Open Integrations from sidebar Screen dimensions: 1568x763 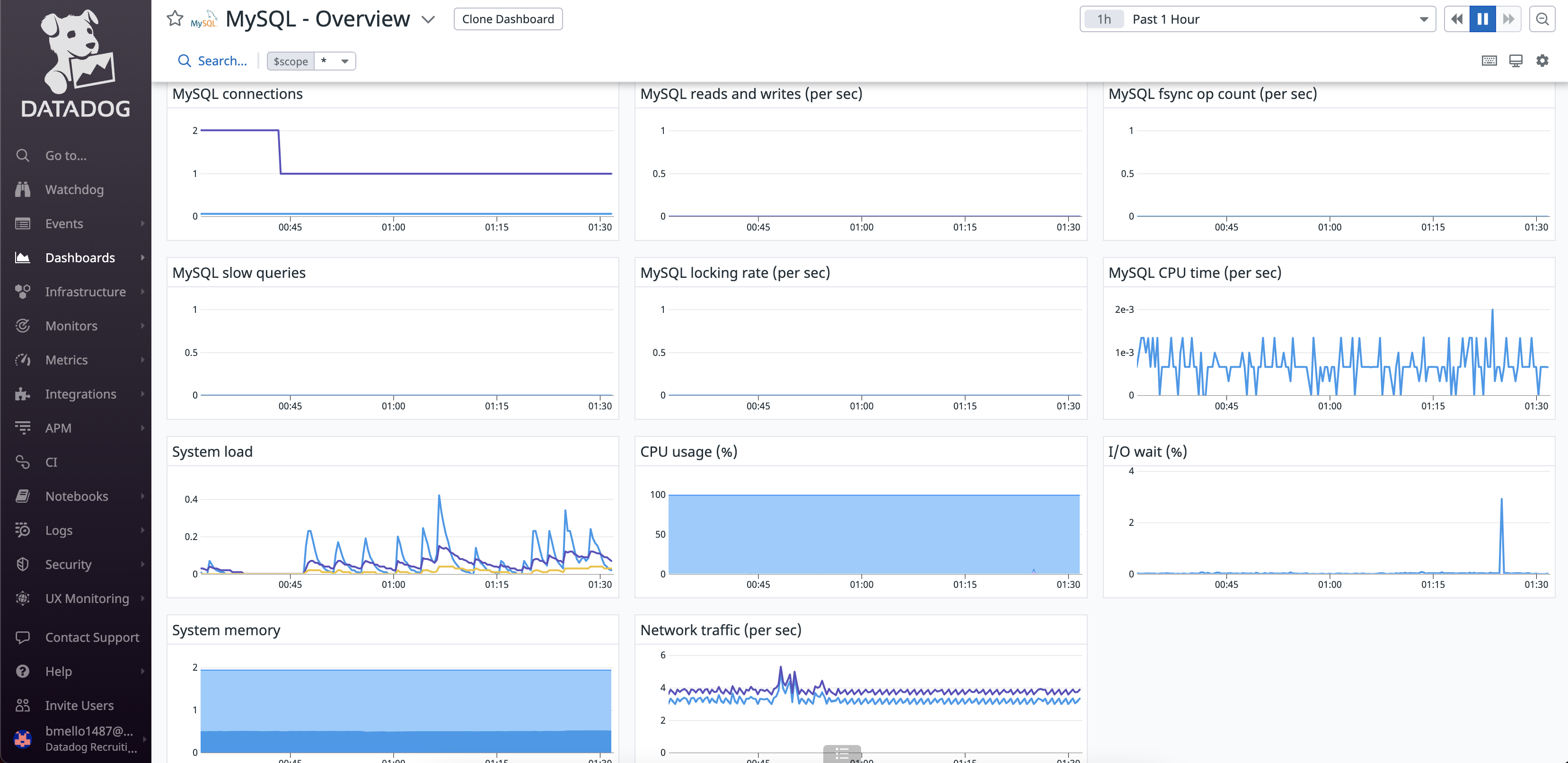point(80,394)
